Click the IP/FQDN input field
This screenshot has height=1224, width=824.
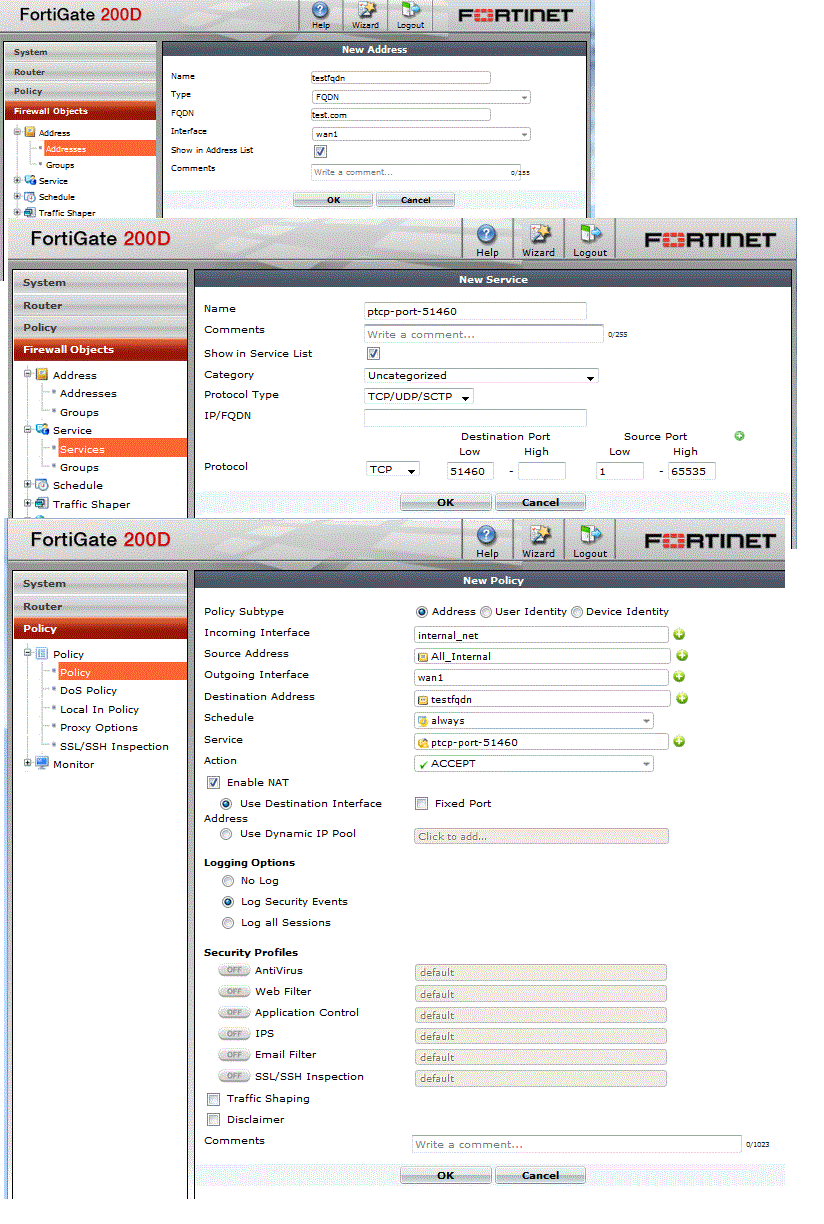475,417
